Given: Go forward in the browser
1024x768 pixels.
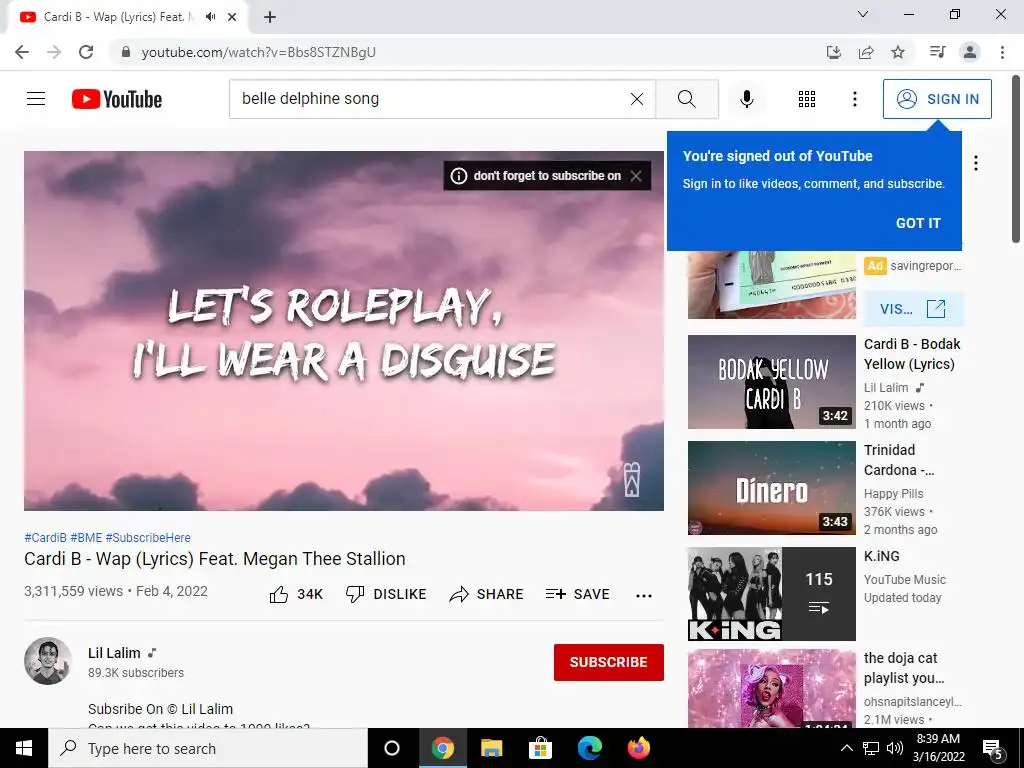Looking at the screenshot, I should pos(54,52).
